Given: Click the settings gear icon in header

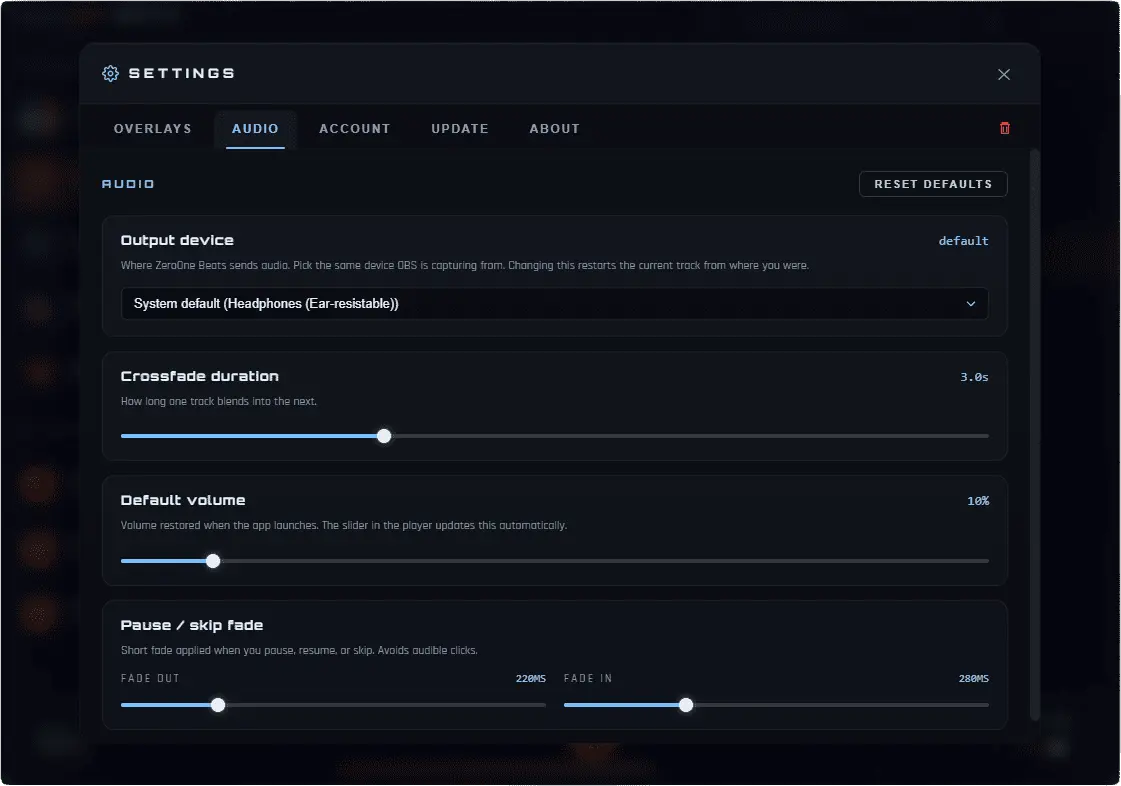Looking at the screenshot, I should (x=110, y=74).
